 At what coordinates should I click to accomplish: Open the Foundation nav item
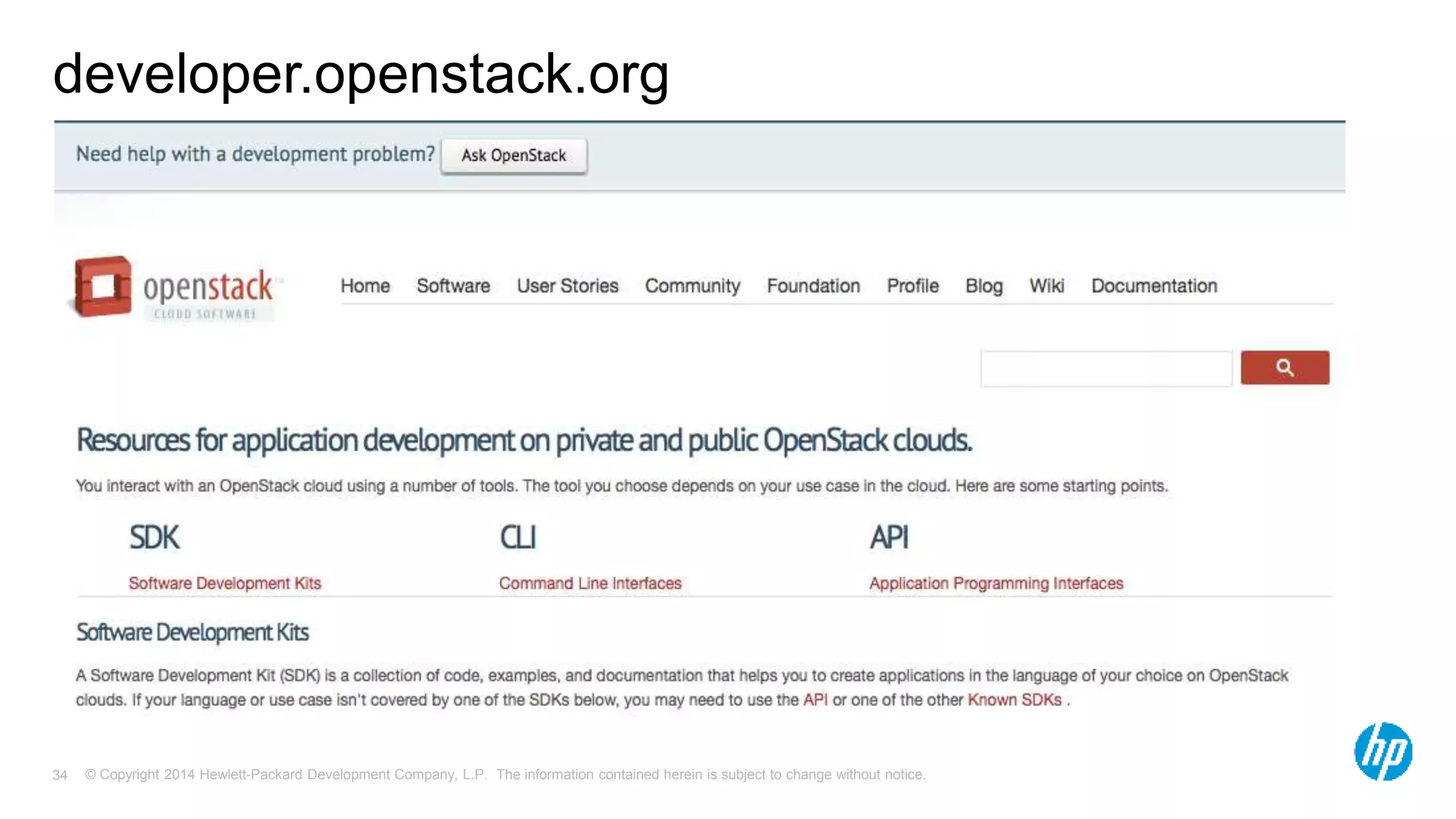[813, 286]
